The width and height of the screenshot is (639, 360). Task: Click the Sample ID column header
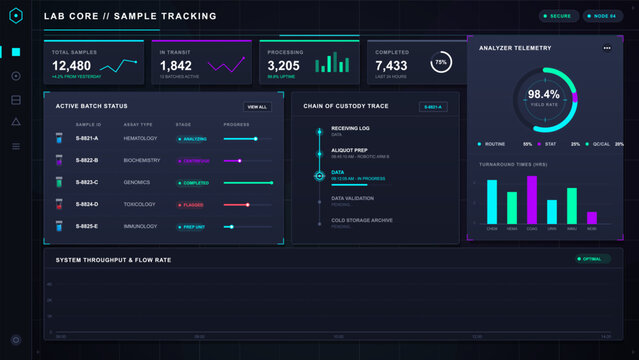click(88, 124)
